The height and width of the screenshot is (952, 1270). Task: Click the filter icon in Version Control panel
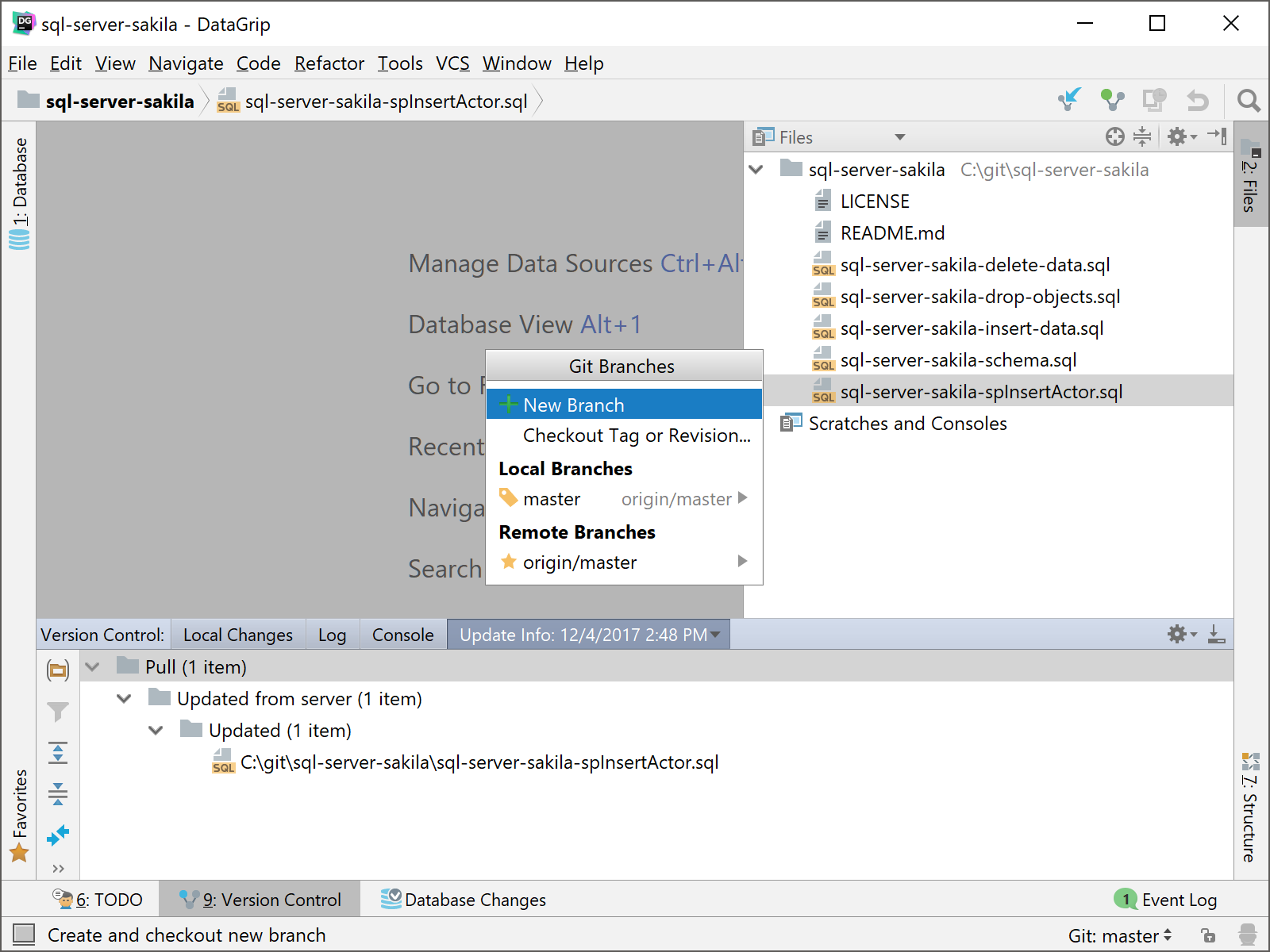58,712
